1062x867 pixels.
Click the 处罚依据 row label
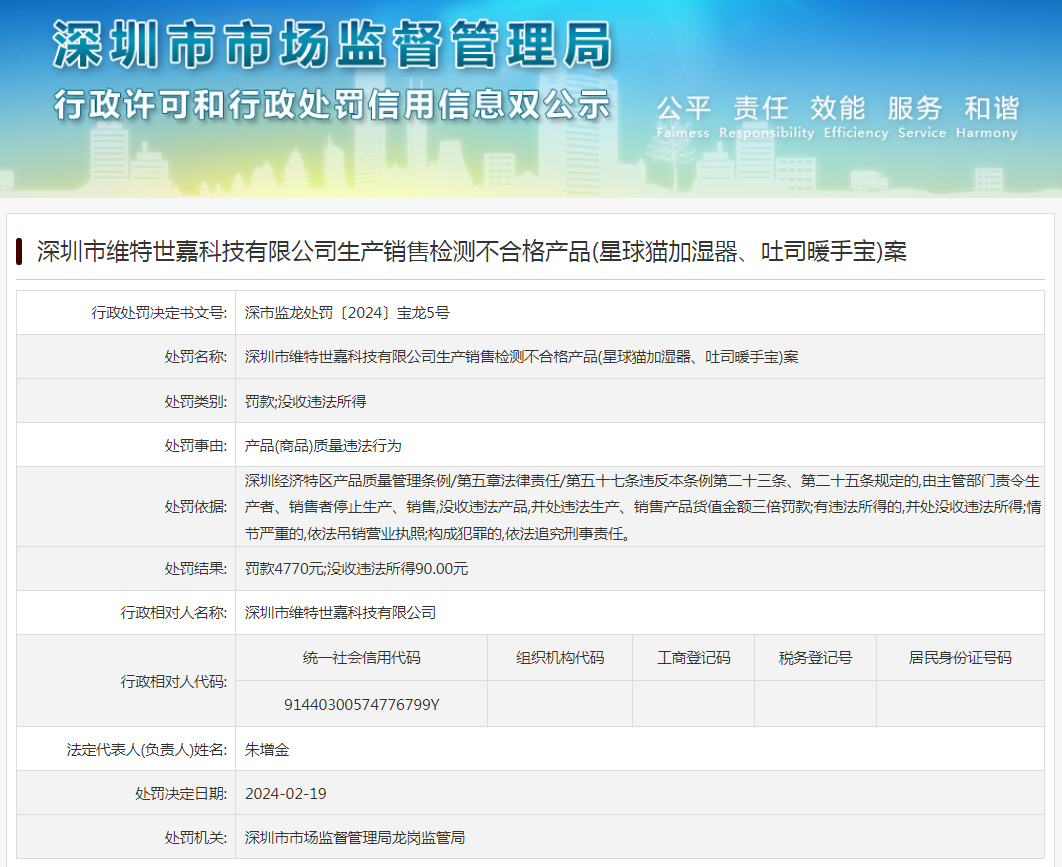195,507
